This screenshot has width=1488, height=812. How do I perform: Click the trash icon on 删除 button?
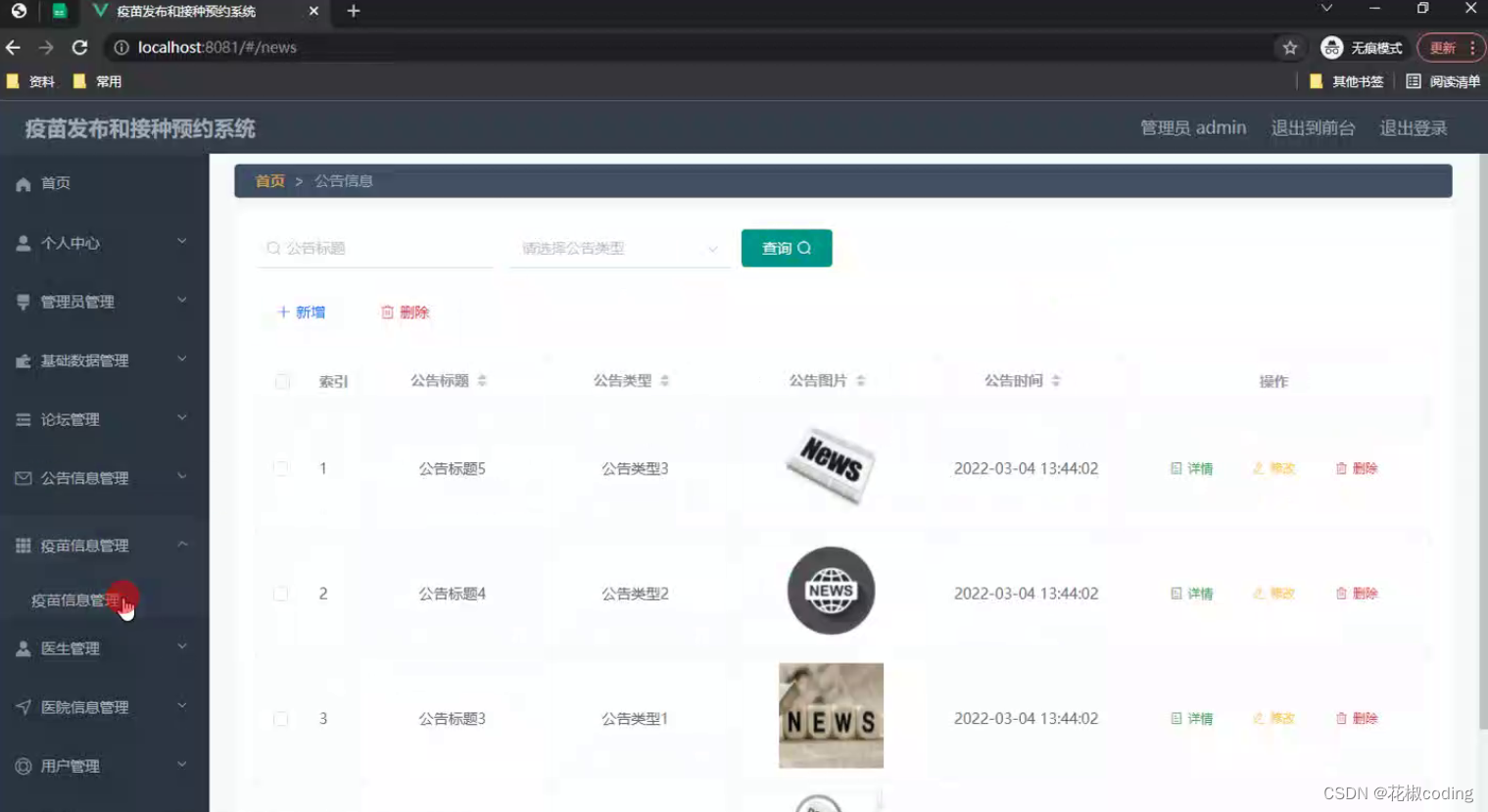tap(386, 311)
